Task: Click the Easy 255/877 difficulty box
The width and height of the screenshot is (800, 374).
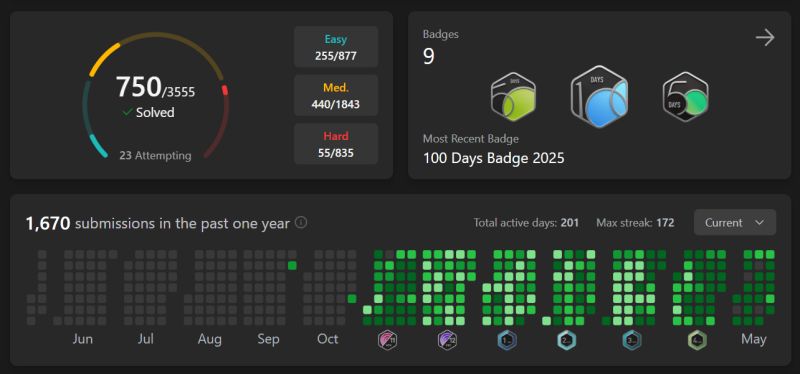Action: (336, 47)
